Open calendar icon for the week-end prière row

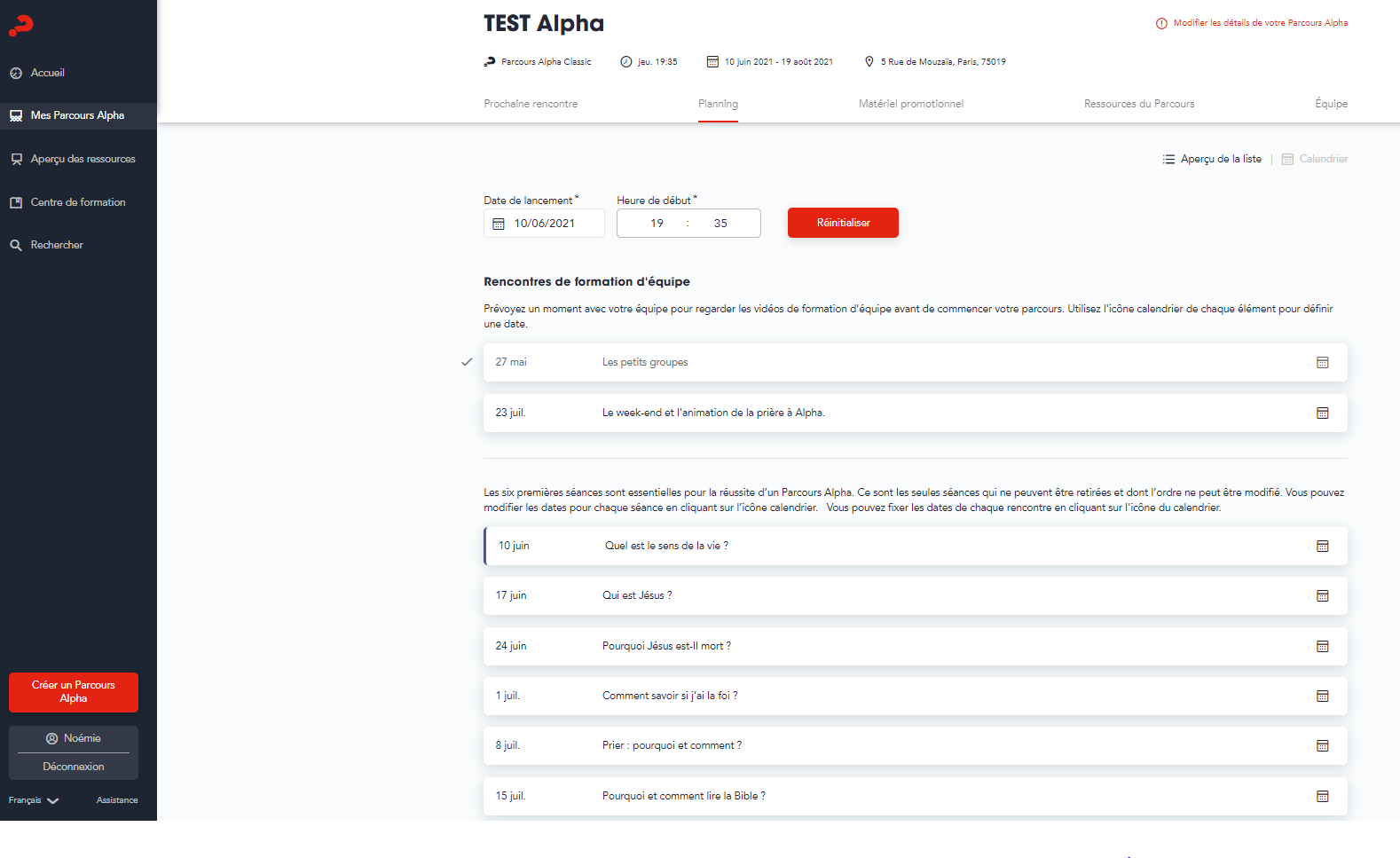(1322, 413)
